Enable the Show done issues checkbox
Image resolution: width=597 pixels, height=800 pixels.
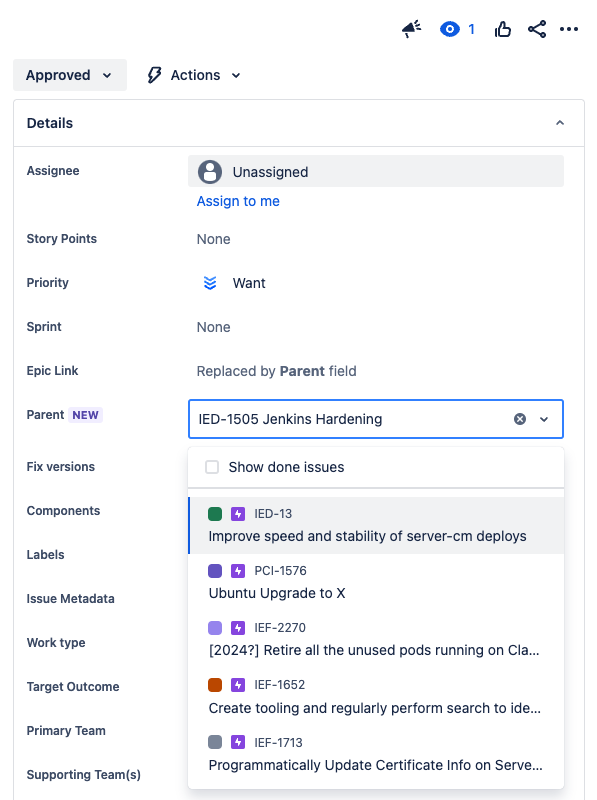tap(211, 465)
